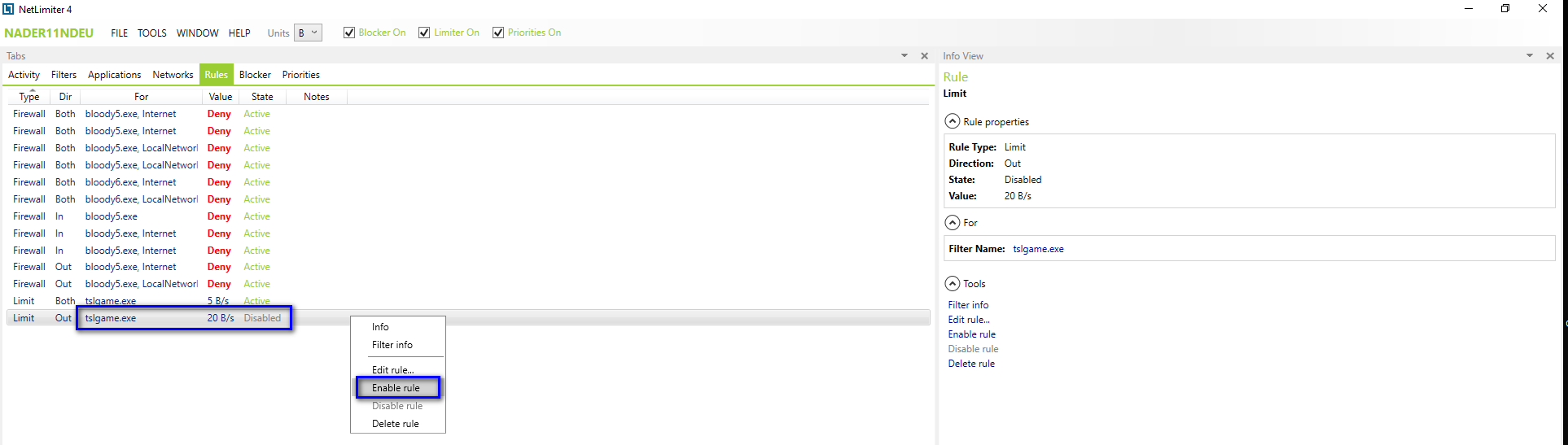Close the Tabs panel with X
Viewport: 1568px width, 445px height.
(x=924, y=56)
